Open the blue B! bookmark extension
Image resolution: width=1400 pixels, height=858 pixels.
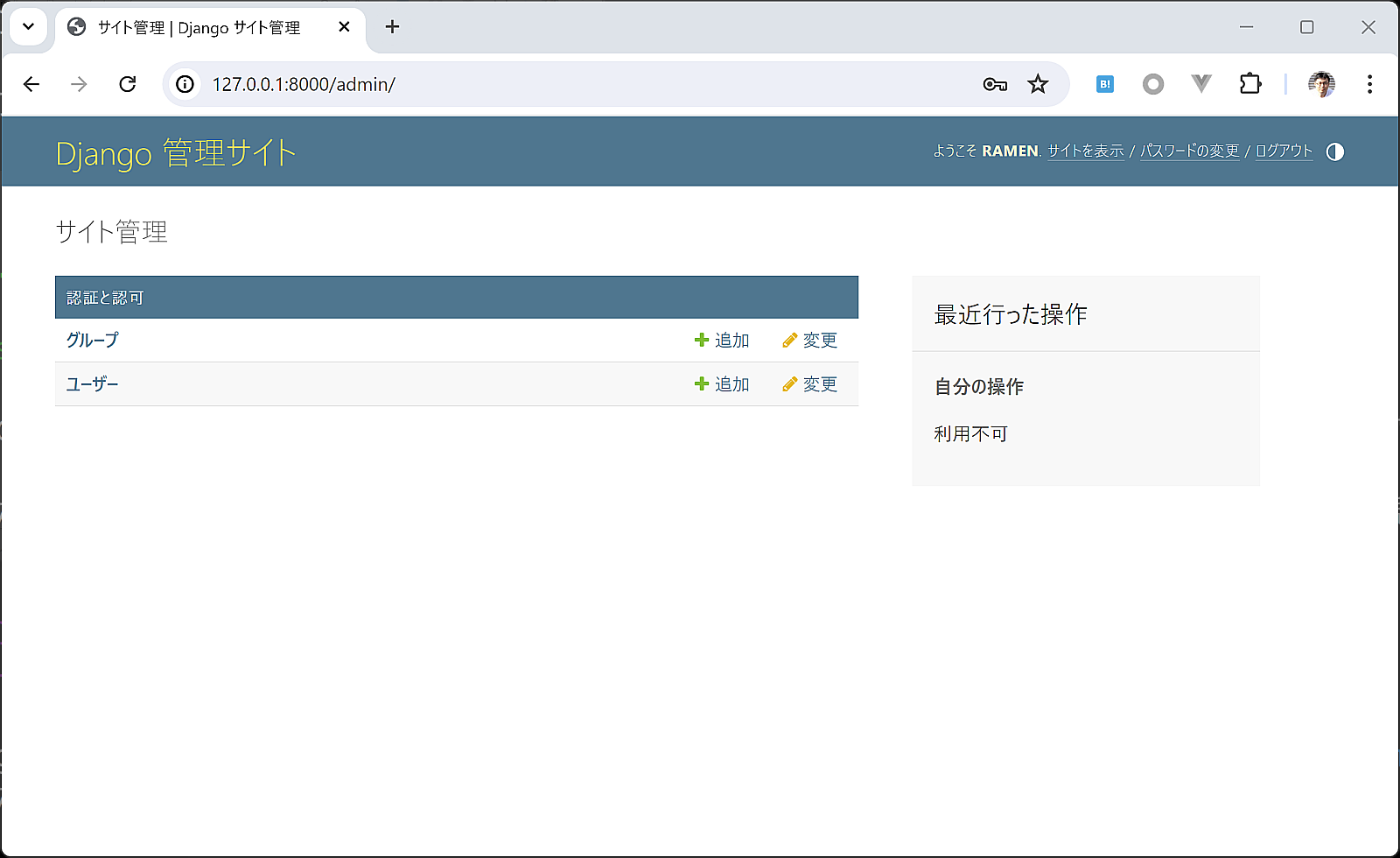tap(1105, 84)
